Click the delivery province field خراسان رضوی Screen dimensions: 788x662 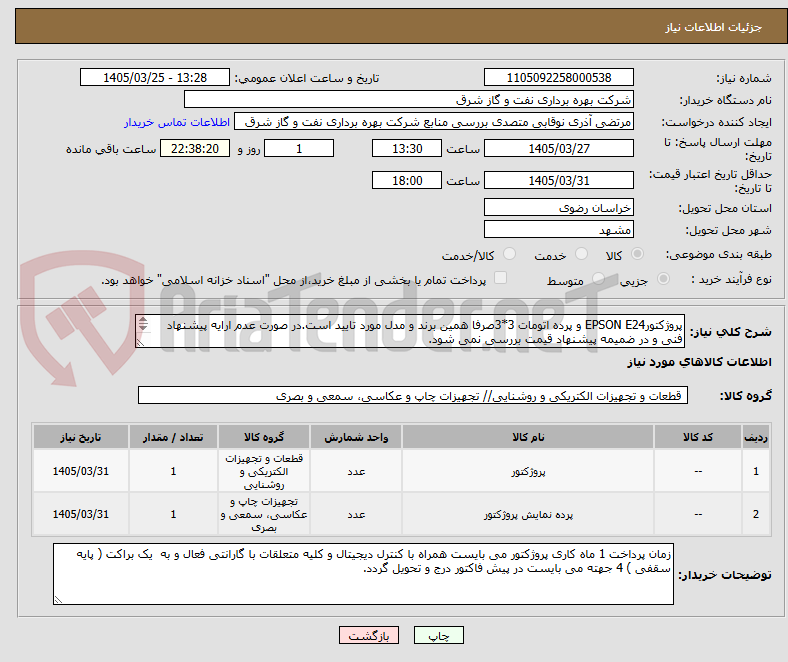coord(559,208)
